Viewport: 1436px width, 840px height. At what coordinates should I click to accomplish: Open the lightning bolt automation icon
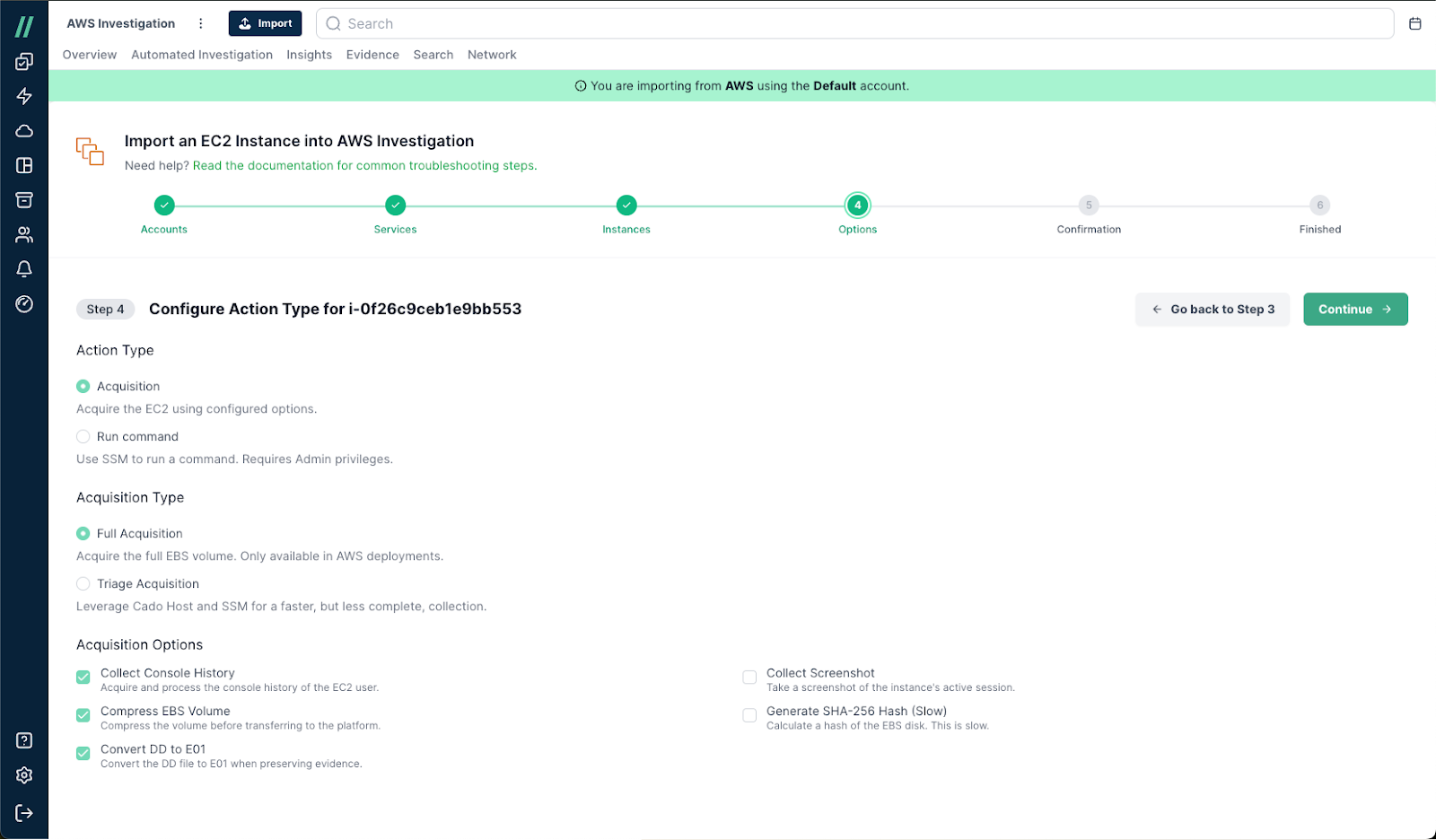[24, 96]
